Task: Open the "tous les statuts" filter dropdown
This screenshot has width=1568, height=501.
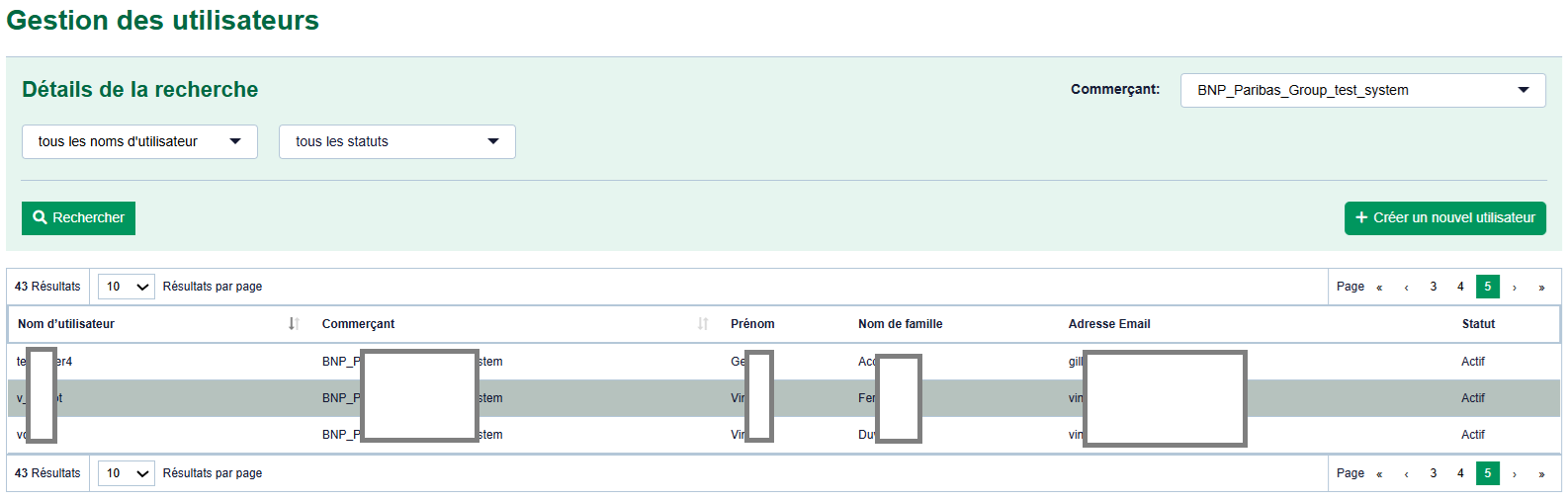Action: [396, 141]
